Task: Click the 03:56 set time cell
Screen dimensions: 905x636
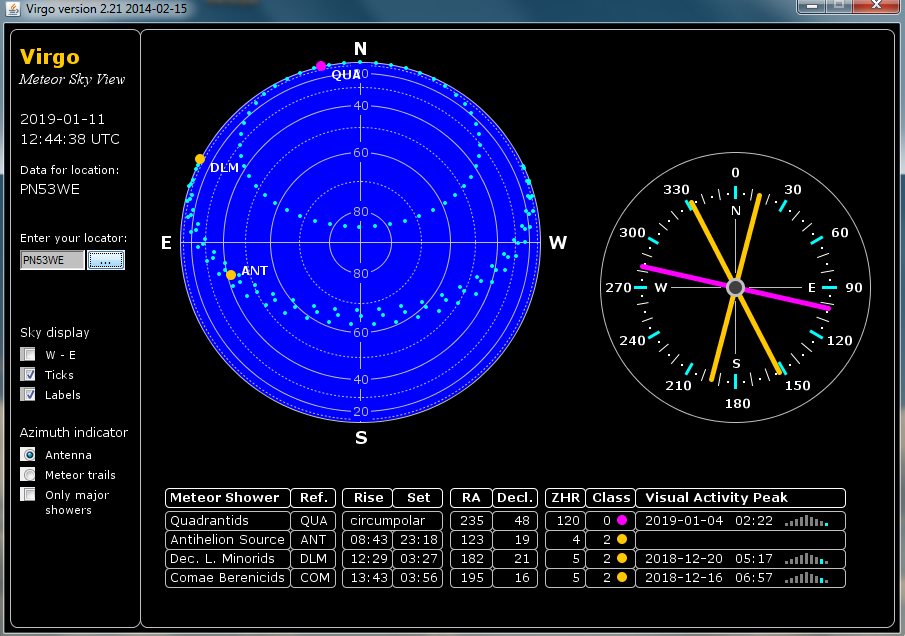Action: tap(418, 578)
